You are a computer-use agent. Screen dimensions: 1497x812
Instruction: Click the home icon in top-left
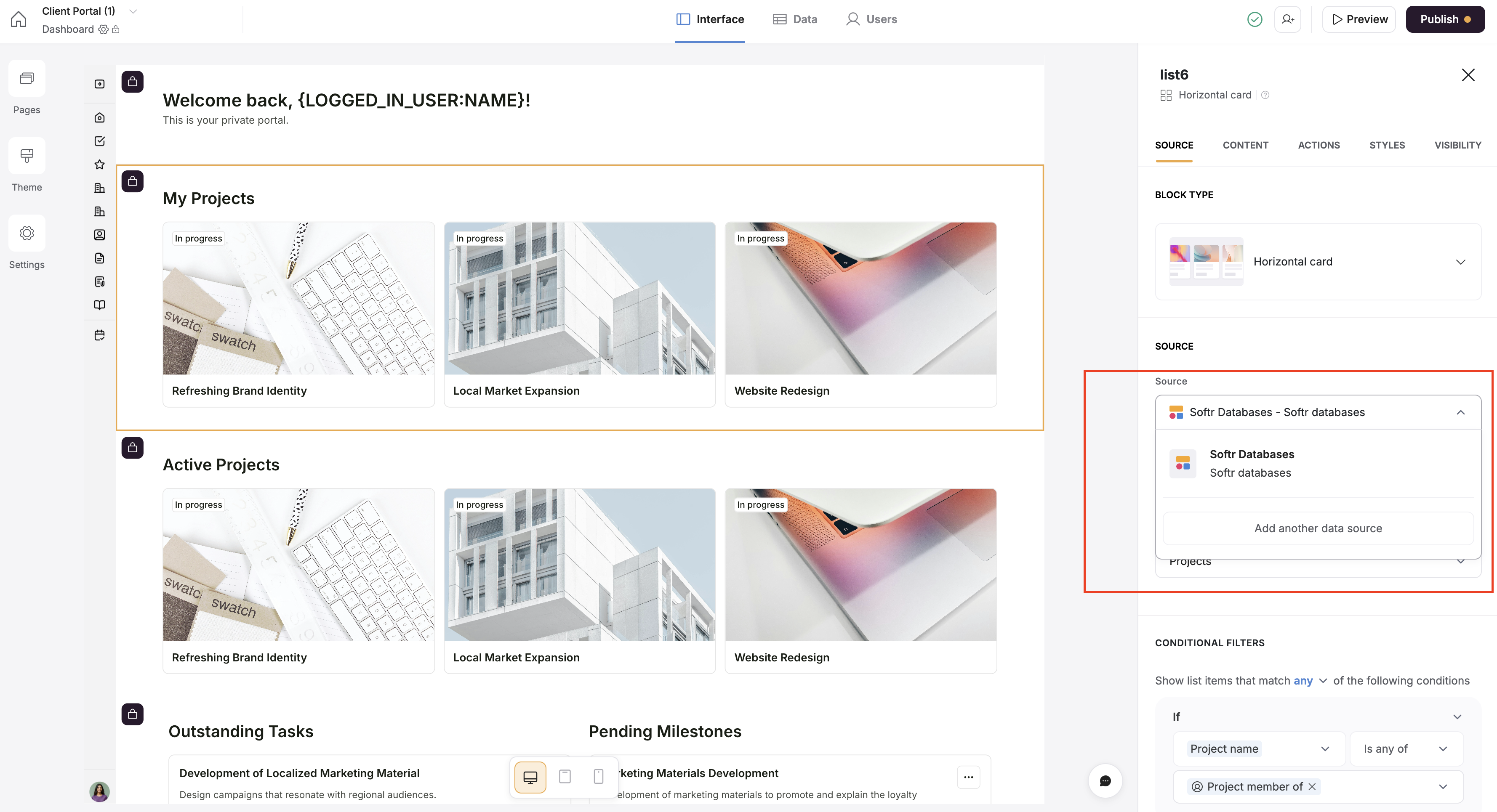(19, 19)
